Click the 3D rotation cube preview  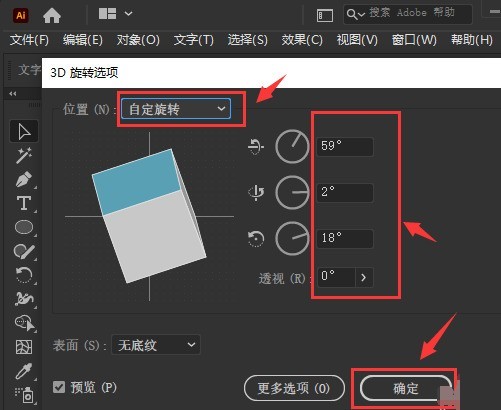(149, 216)
